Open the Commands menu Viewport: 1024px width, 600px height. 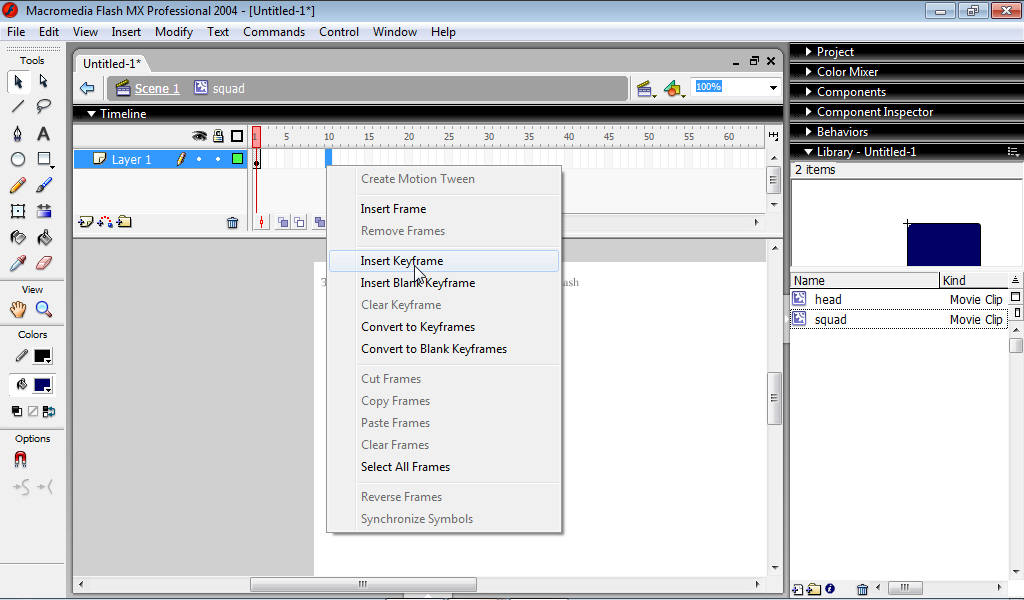tap(274, 32)
